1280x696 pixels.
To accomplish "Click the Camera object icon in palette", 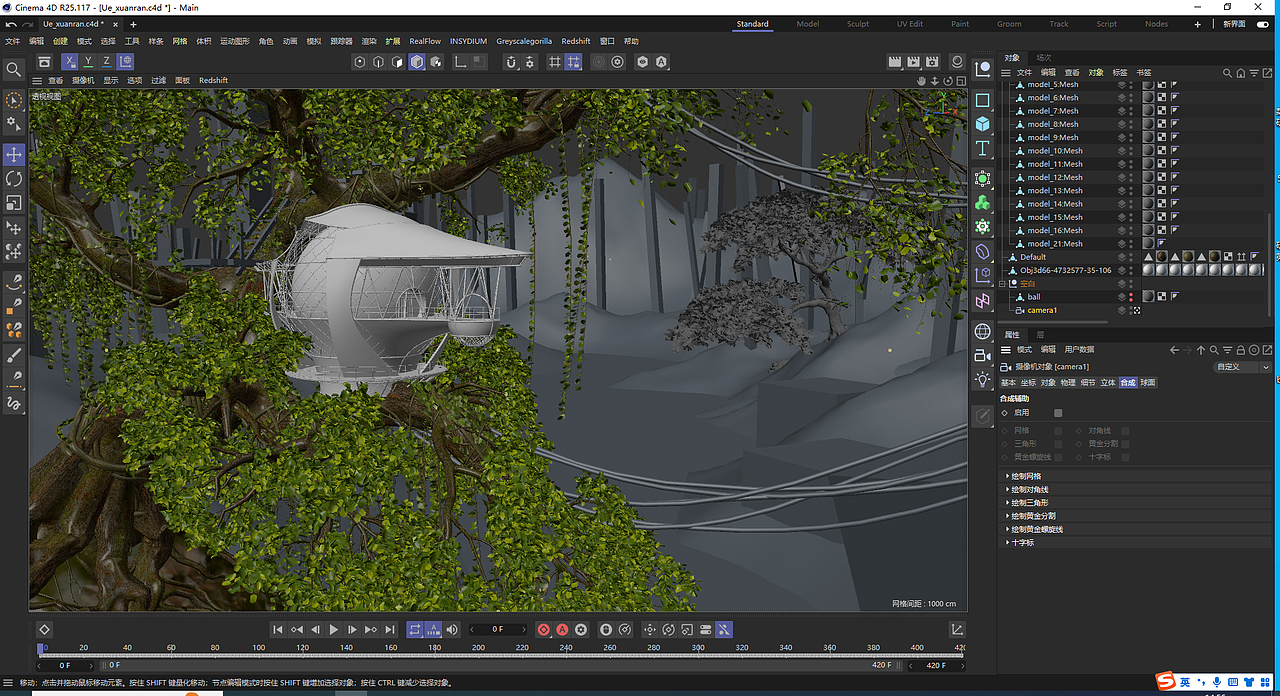I will click(x=983, y=356).
